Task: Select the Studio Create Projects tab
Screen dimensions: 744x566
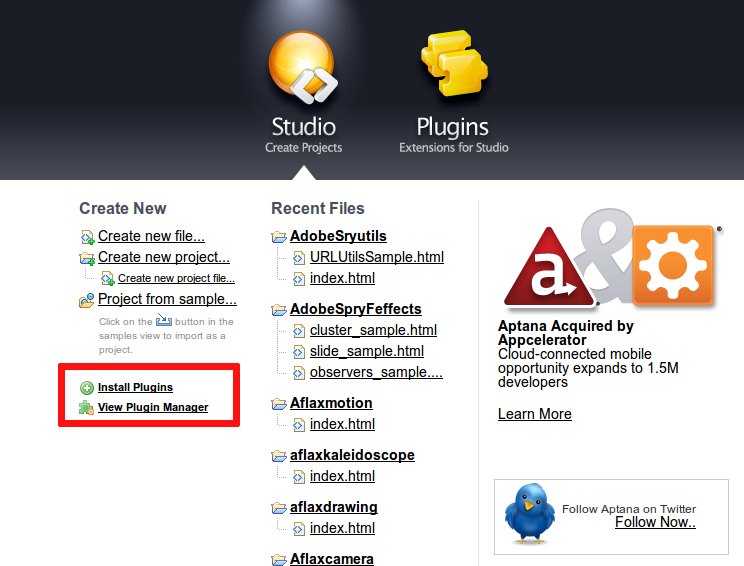Action: tap(304, 135)
